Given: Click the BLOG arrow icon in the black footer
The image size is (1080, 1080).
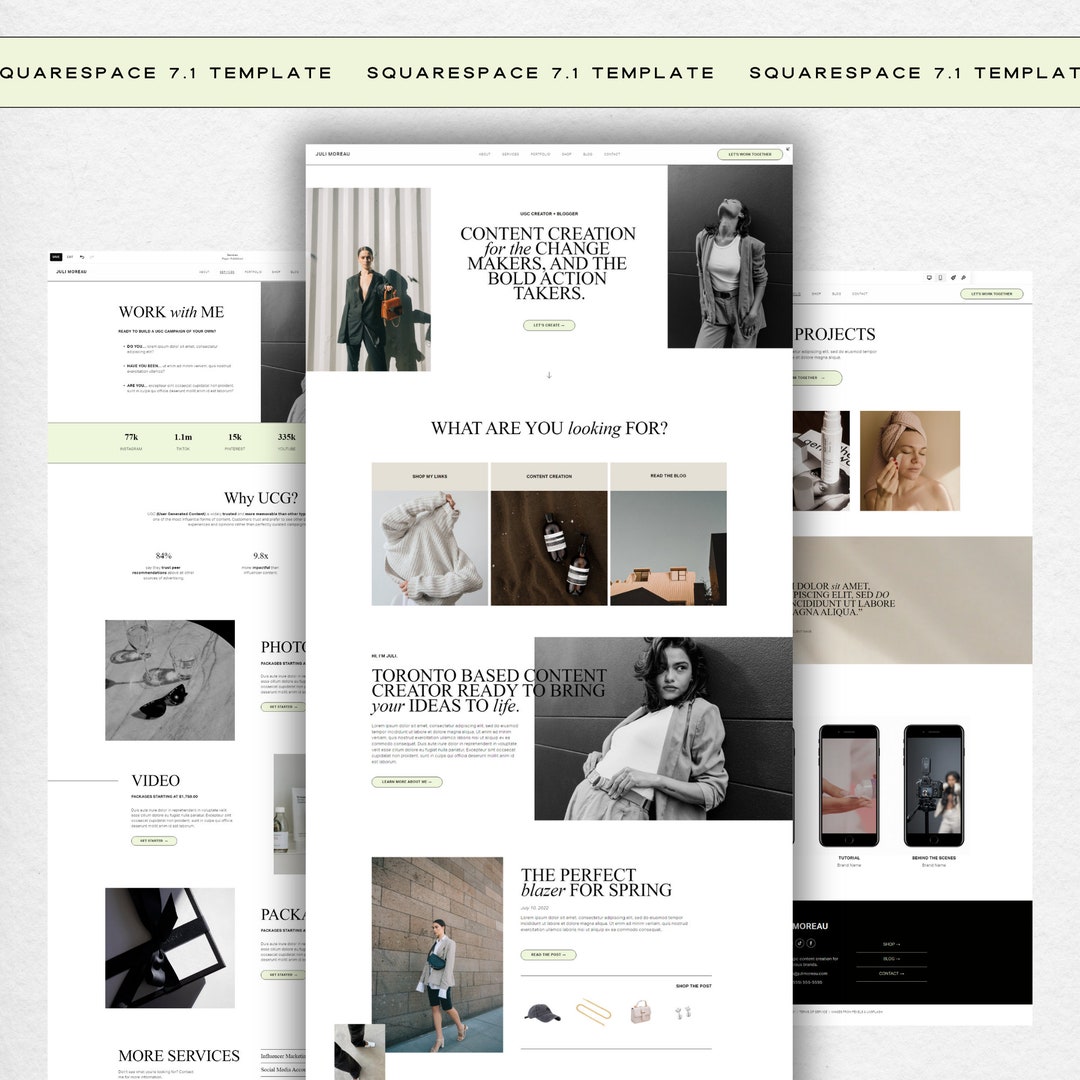Looking at the screenshot, I should 897,958.
